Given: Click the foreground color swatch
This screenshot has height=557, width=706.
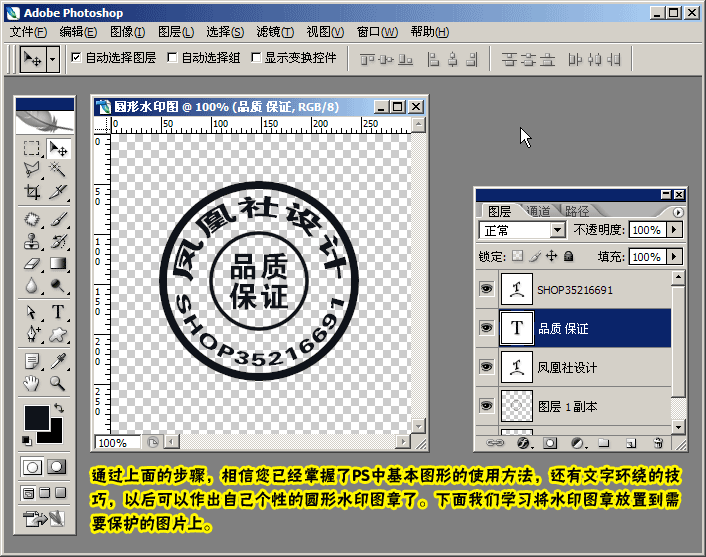Looking at the screenshot, I should click(36, 417).
